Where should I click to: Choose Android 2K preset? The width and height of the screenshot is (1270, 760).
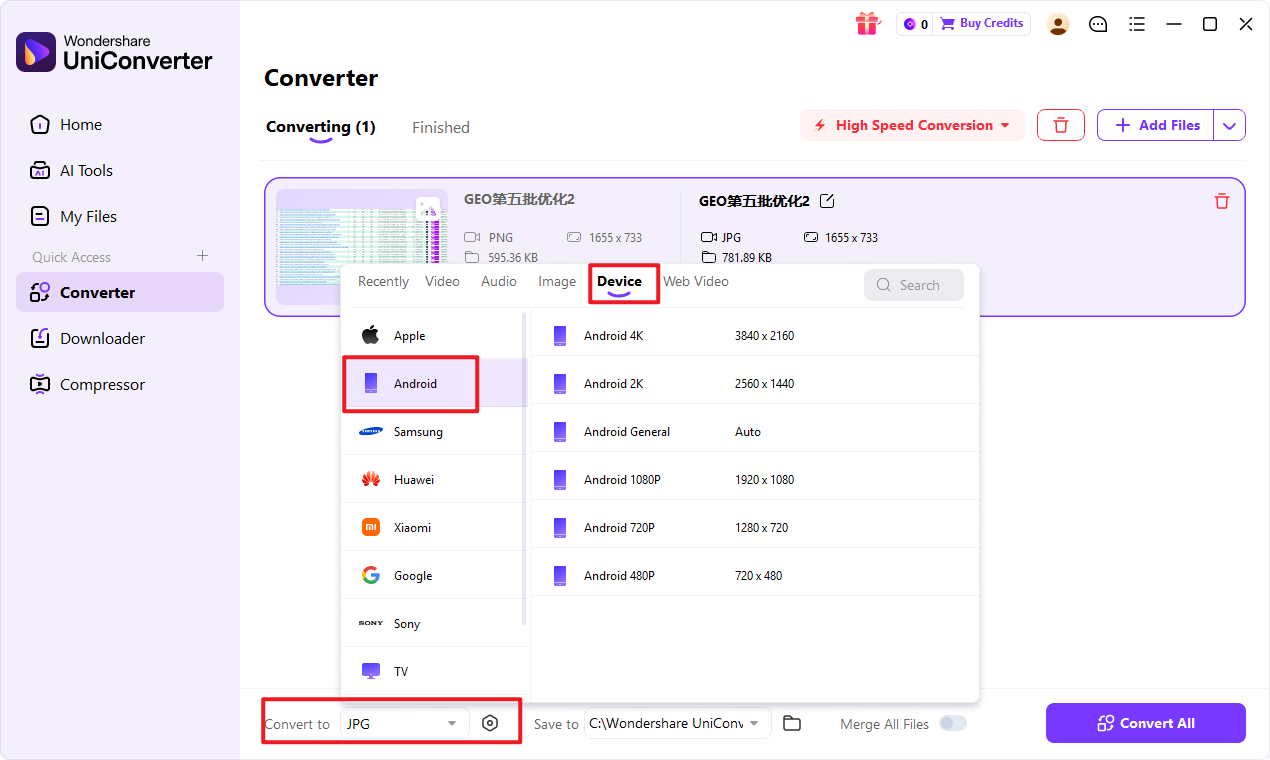click(x=755, y=384)
